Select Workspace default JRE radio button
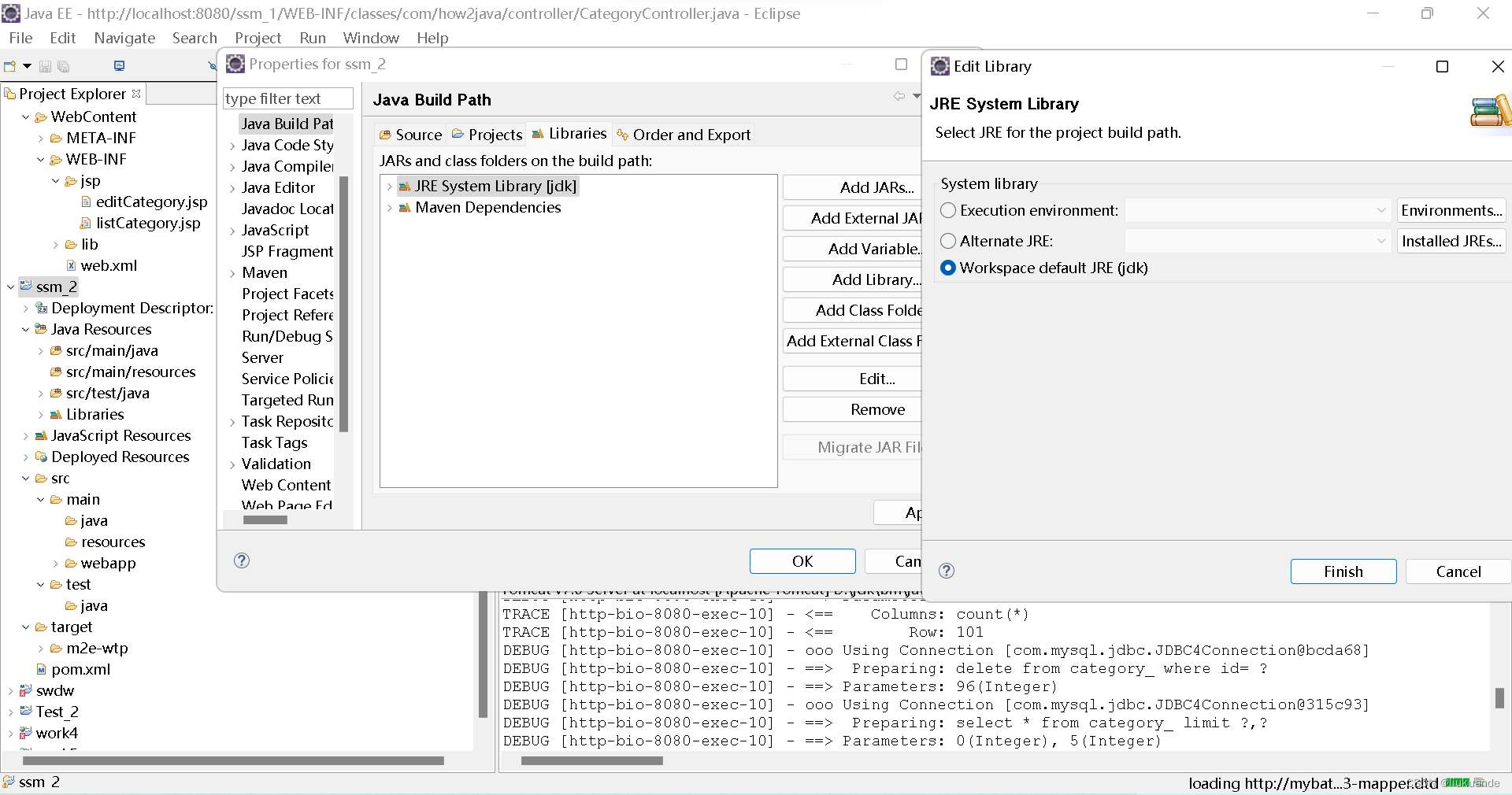1512x795 pixels. pyautogui.click(x=948, y=268)
